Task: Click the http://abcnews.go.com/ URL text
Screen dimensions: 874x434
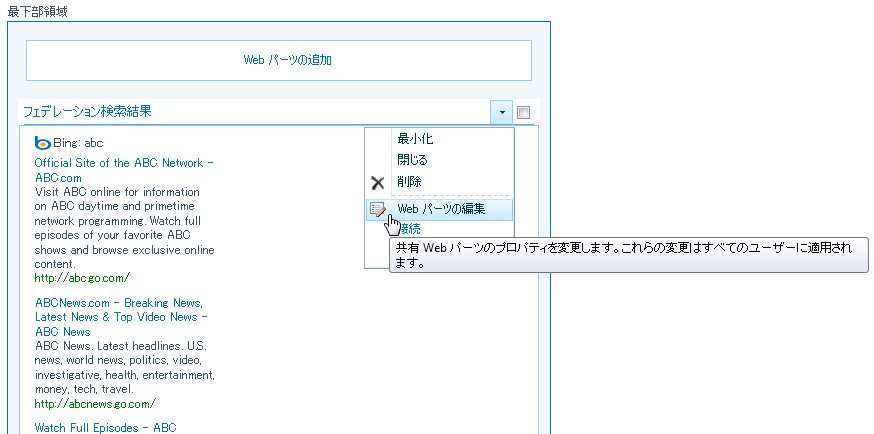Action: click(x=95, y=403)
